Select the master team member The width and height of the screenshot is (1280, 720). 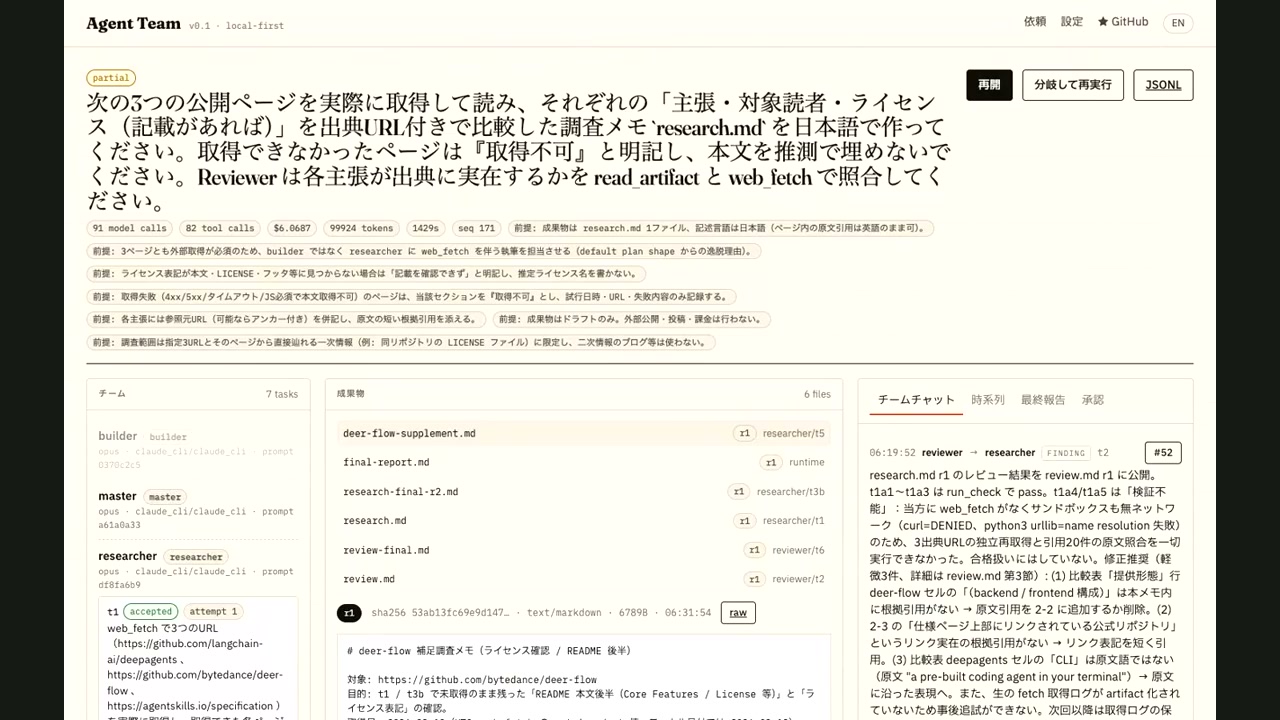click(117, 496)
